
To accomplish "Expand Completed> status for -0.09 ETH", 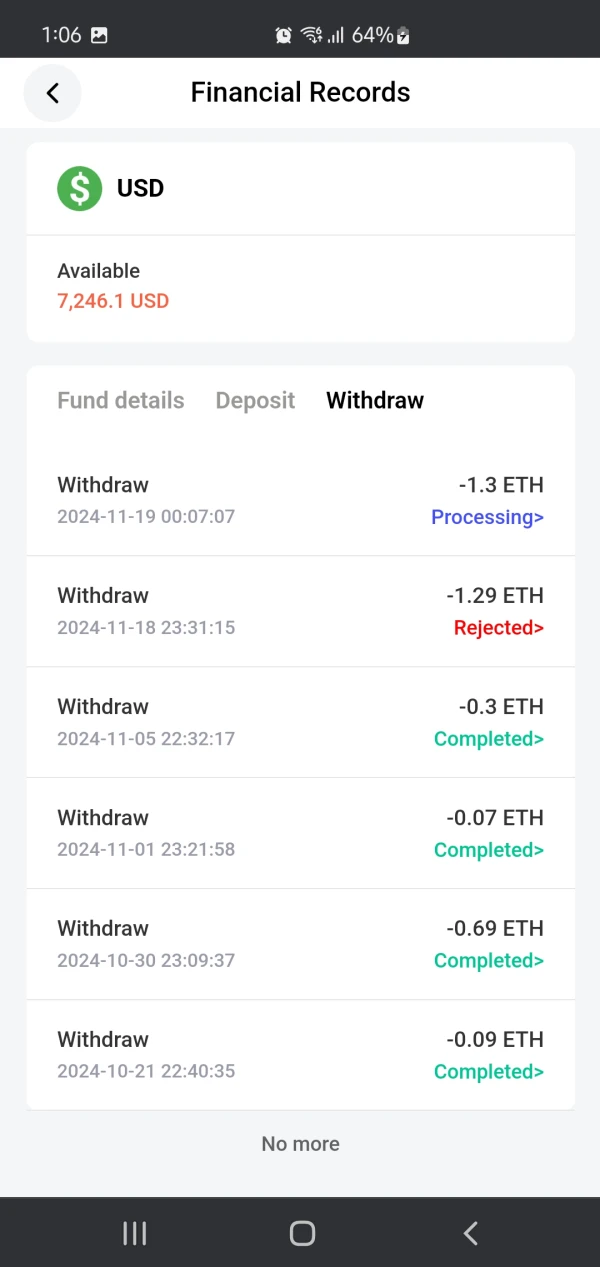I will 488,1072.
